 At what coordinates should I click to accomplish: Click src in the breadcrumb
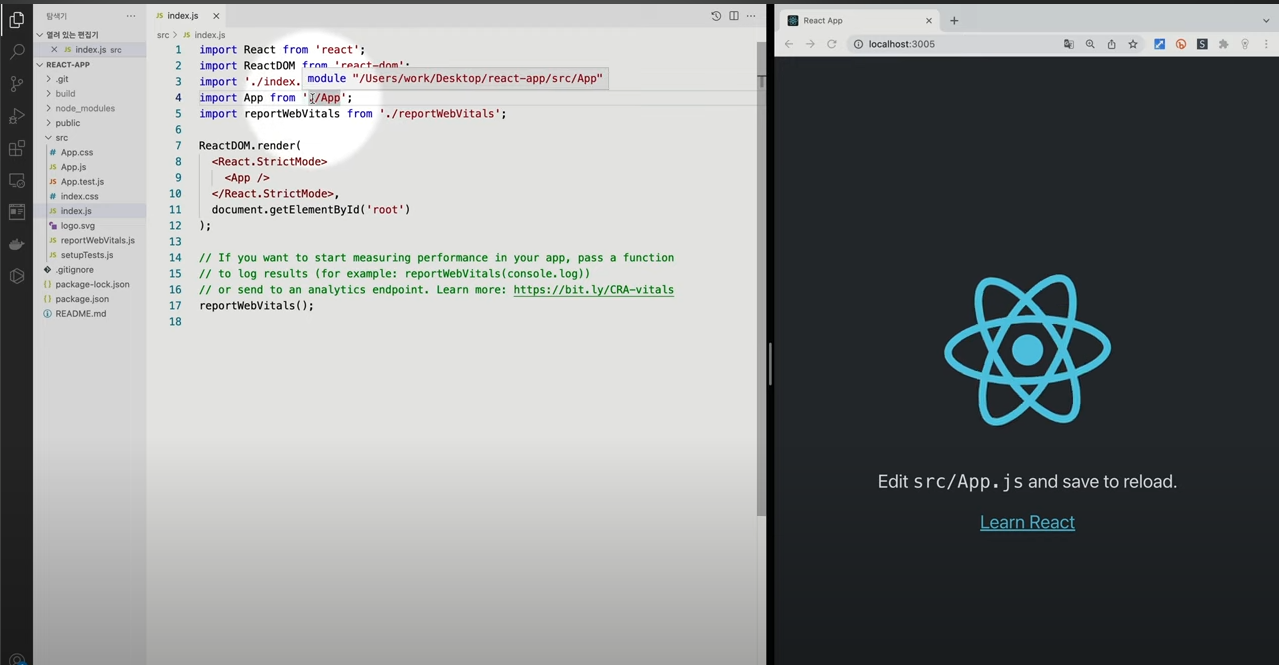pos(163,35)
